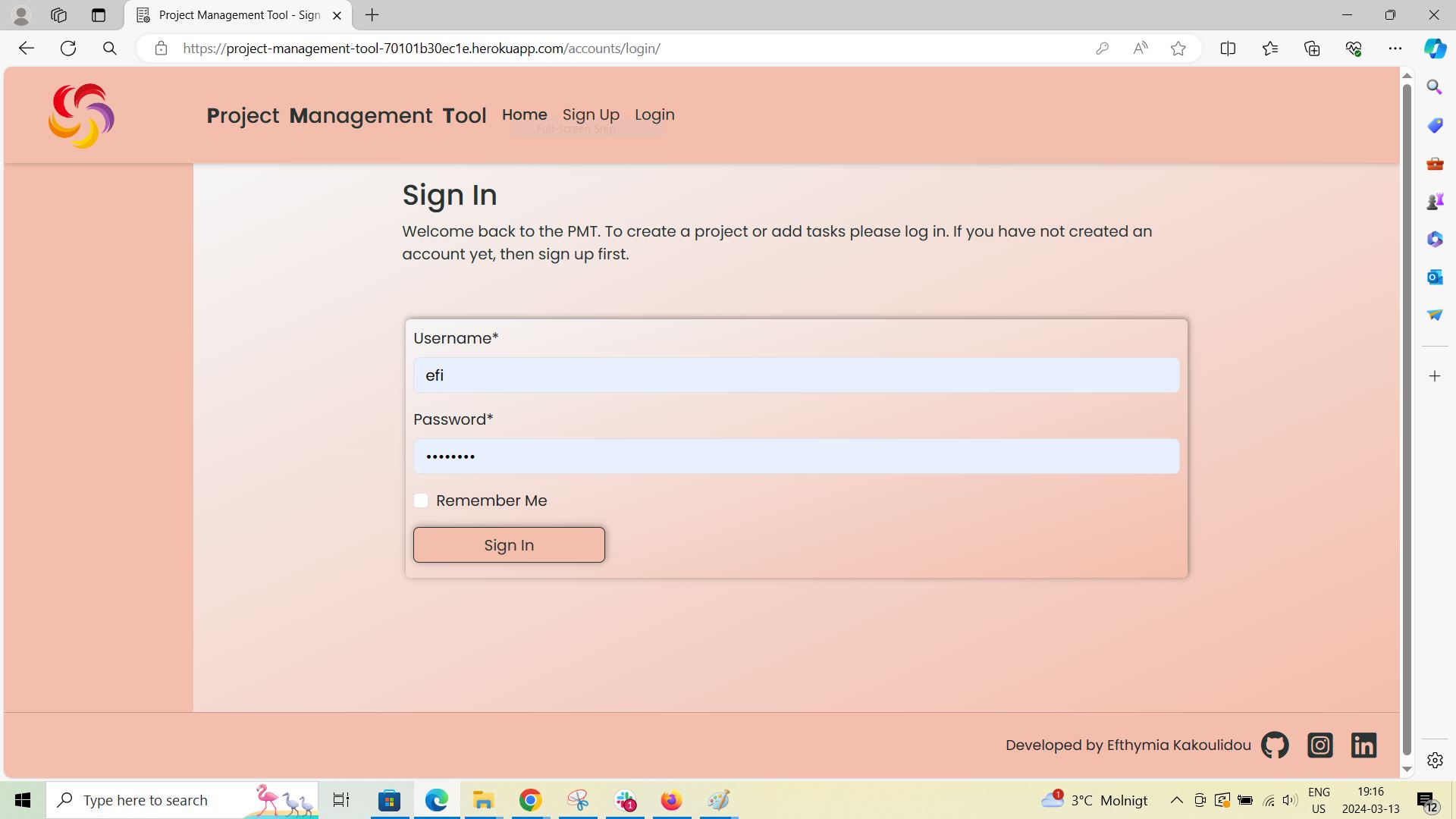Screen dimensions: 1456x819
Task: Open the Tools briefcase icon in sidebar
Action: (1434, 163)
